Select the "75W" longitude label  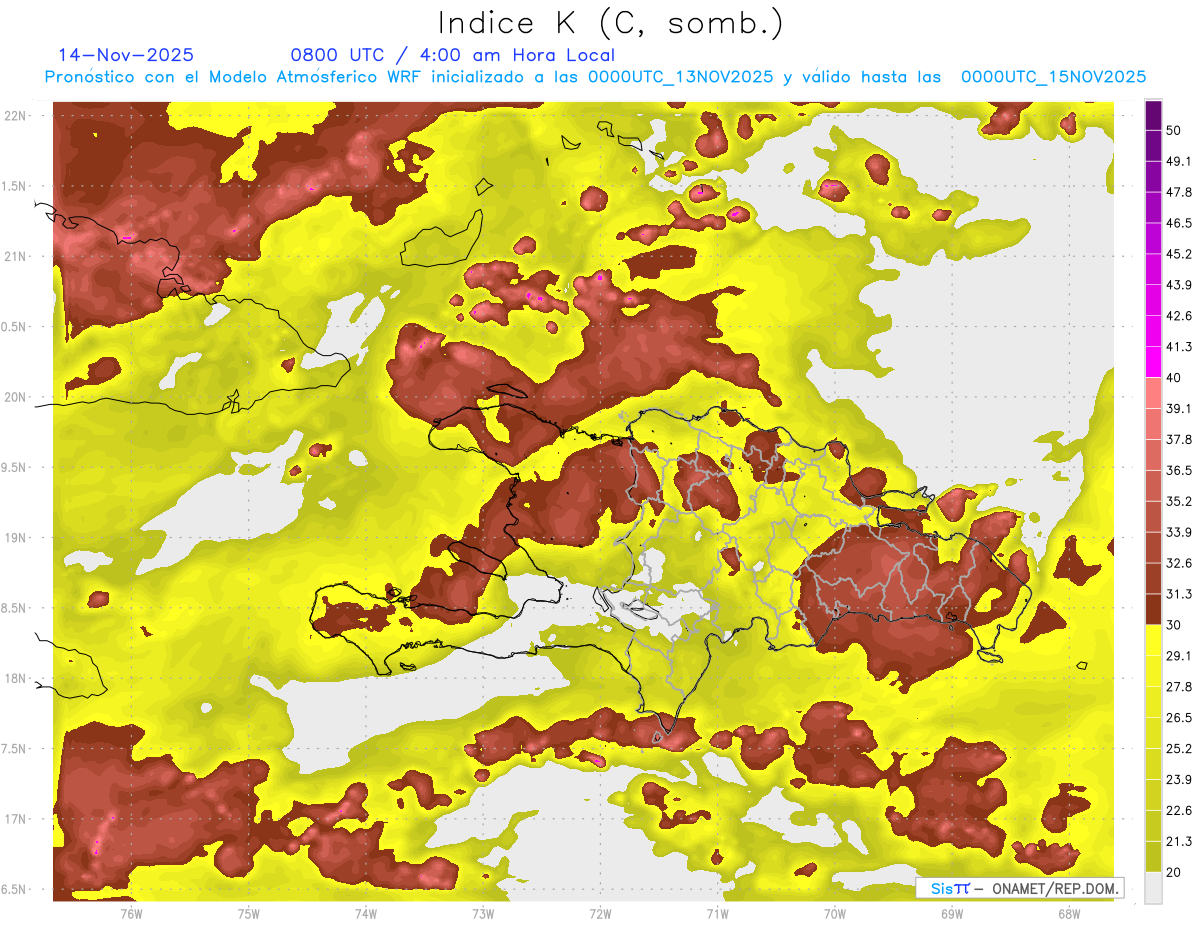tap(249, 913)
